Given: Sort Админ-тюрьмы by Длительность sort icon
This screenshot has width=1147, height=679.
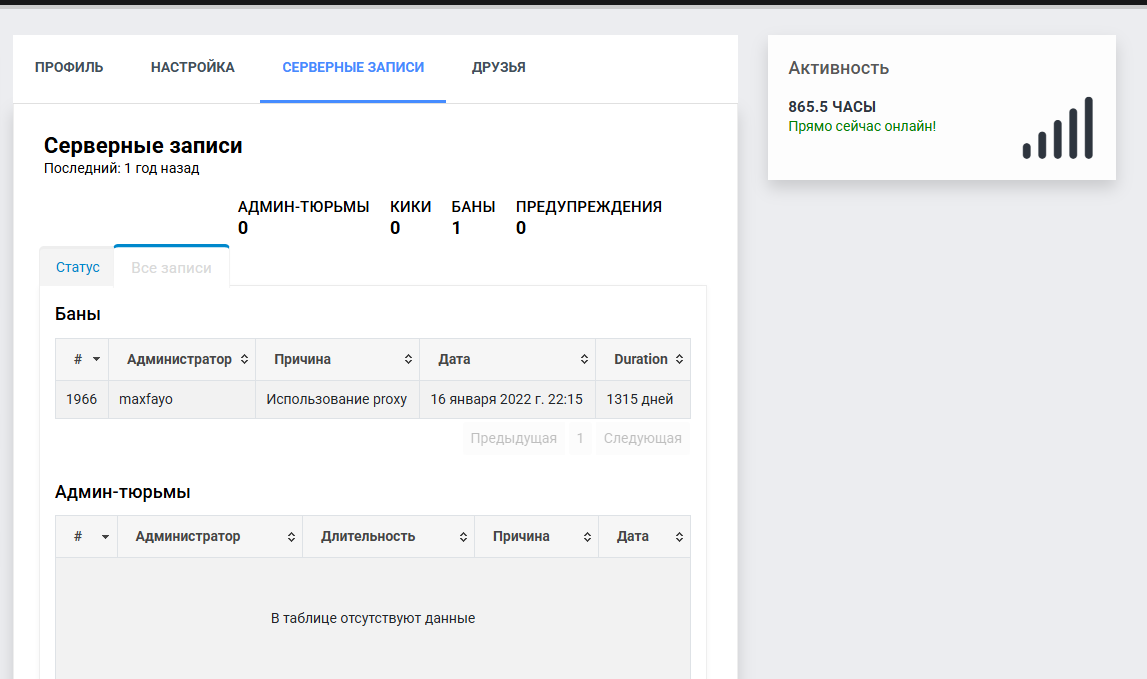Looking at the screenshot, I should pos(463,537).
